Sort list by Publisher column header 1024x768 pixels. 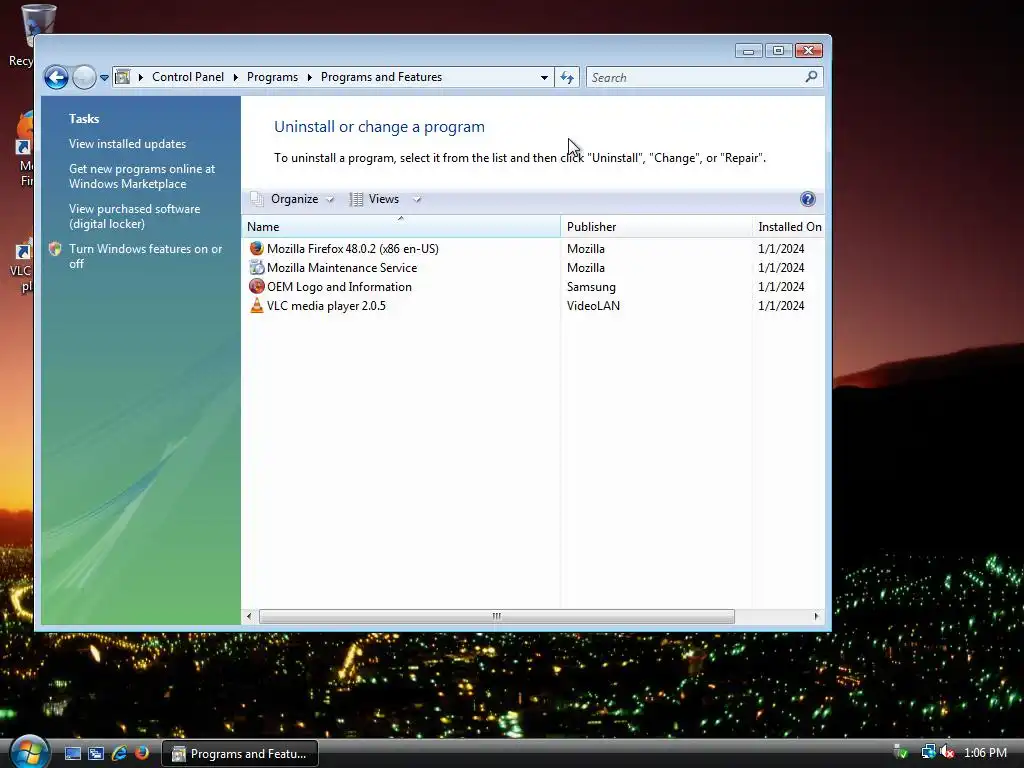point(656,227)
